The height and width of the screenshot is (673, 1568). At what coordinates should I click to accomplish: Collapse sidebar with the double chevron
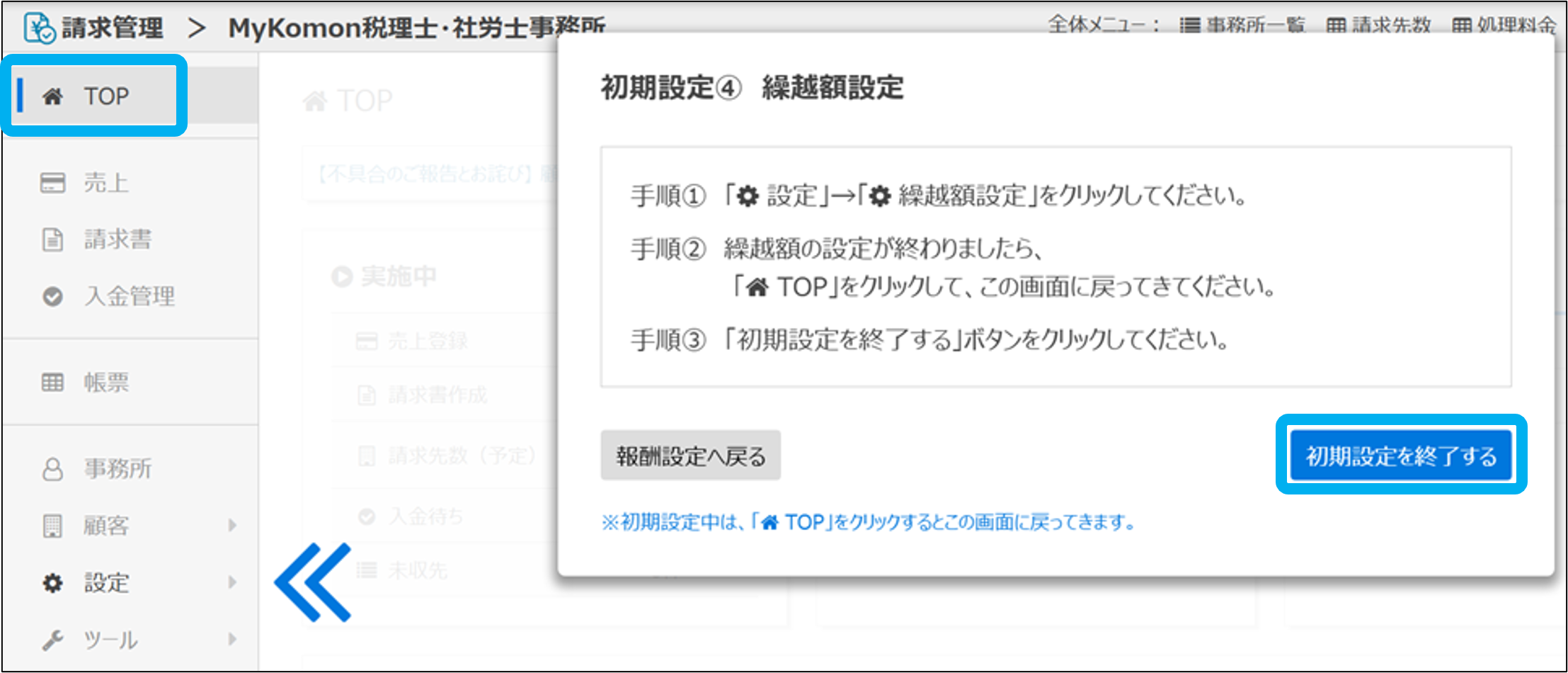tap(313, 582)
